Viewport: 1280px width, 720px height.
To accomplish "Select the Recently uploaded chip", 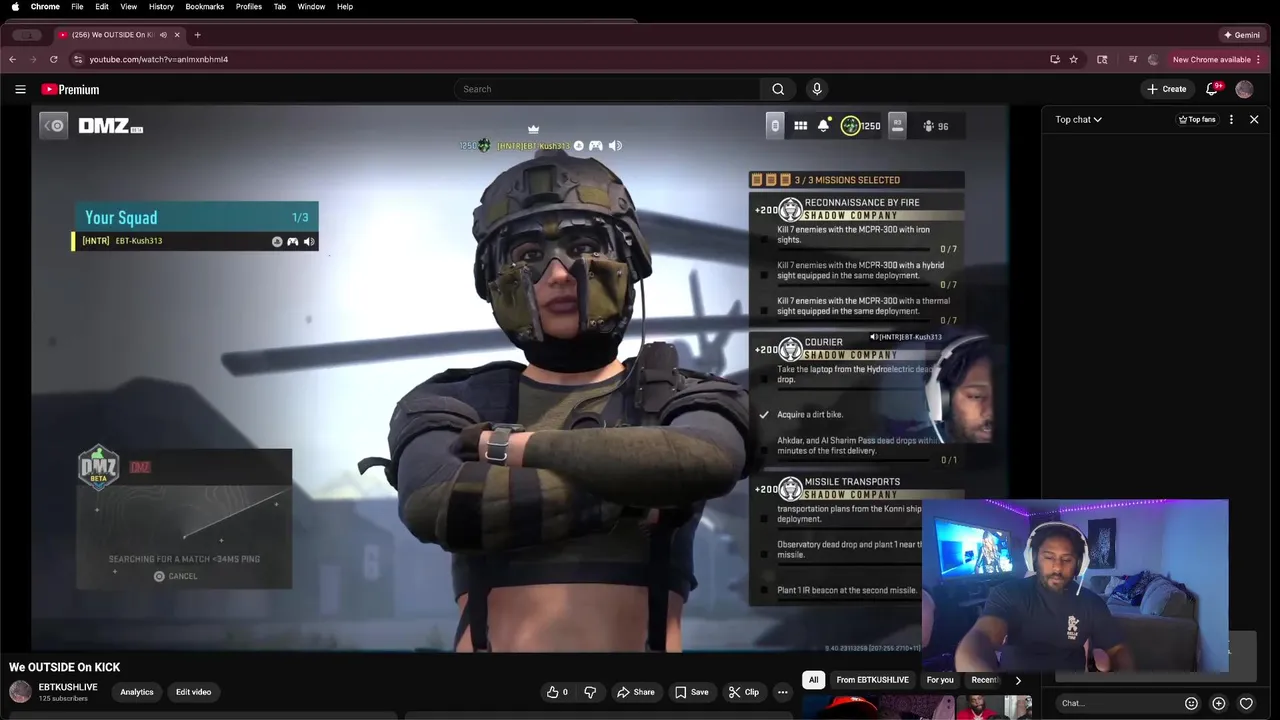I will click(985, 680).
